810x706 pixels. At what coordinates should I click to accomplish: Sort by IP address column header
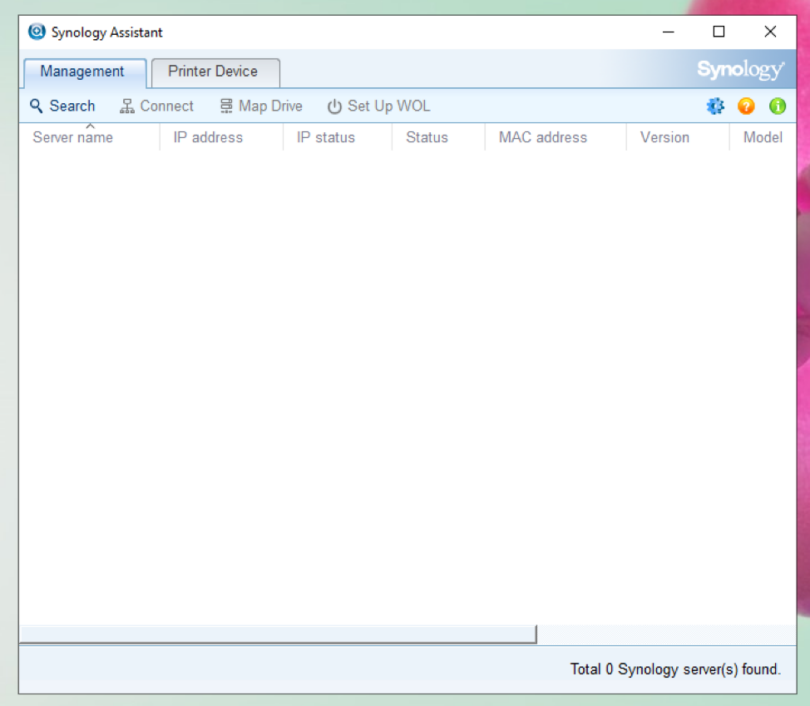tap(222, 137)
